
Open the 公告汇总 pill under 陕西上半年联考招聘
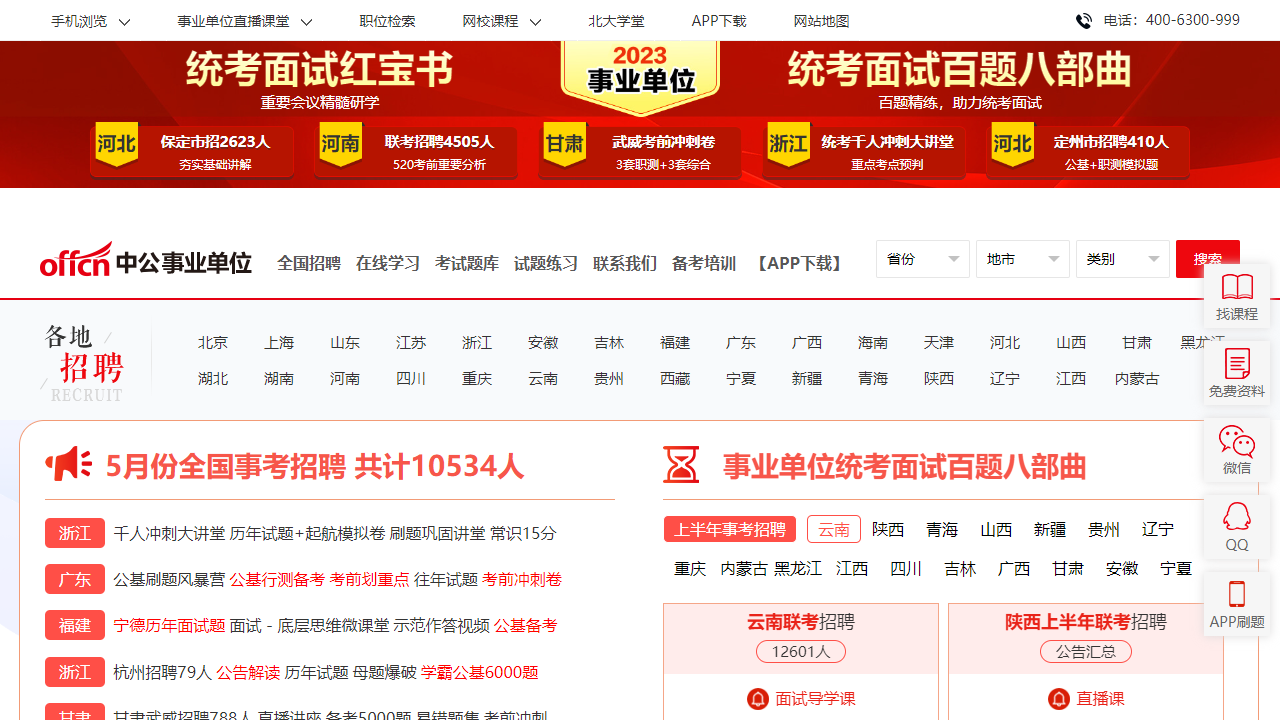(x=1086, y=652)
